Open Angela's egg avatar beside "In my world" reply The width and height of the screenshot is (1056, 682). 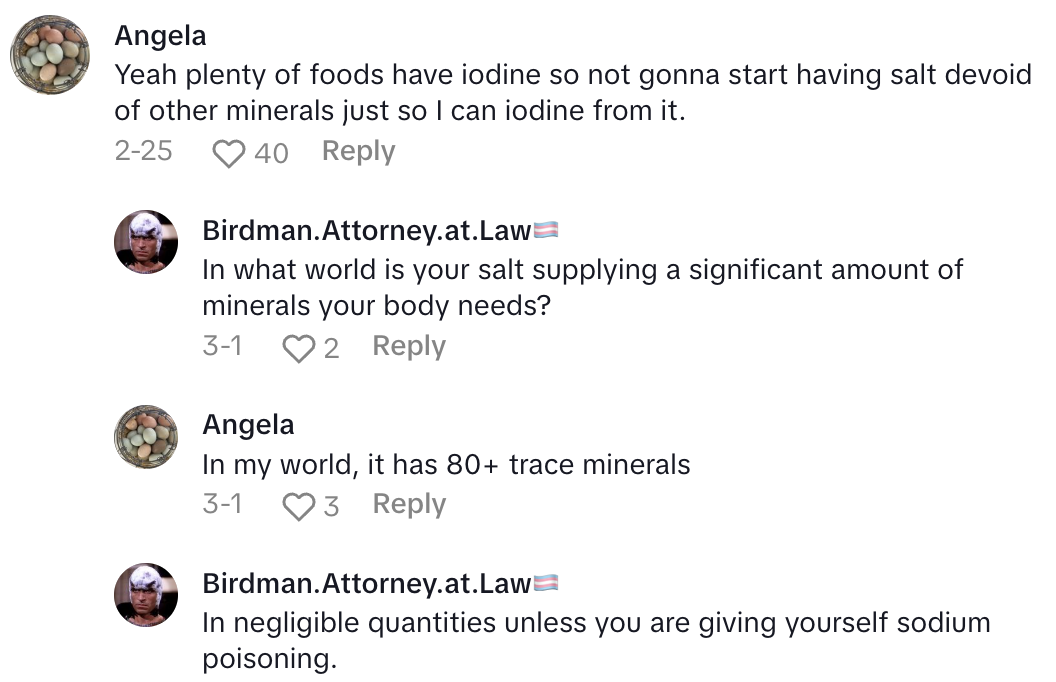(x=146, y=437)
